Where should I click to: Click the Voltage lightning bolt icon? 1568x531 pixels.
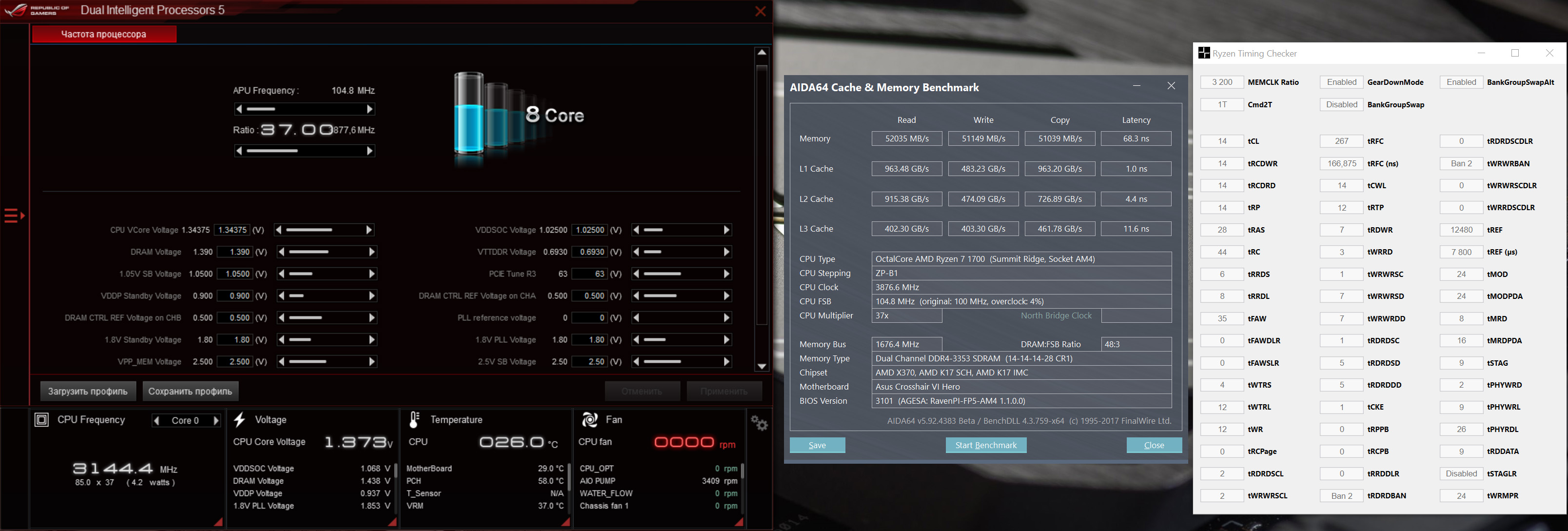(240, 419)
